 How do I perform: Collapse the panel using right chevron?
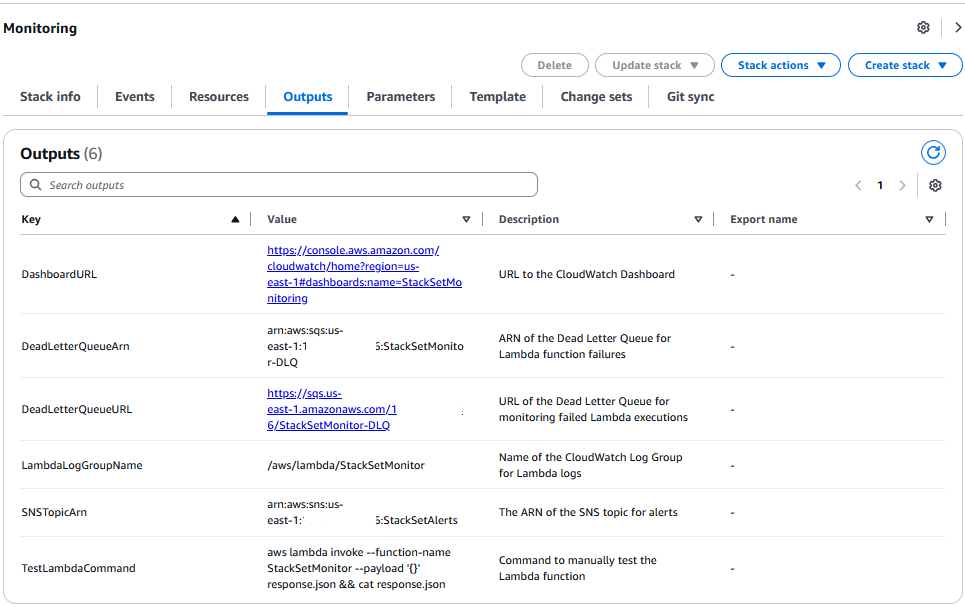pos(957,28)
